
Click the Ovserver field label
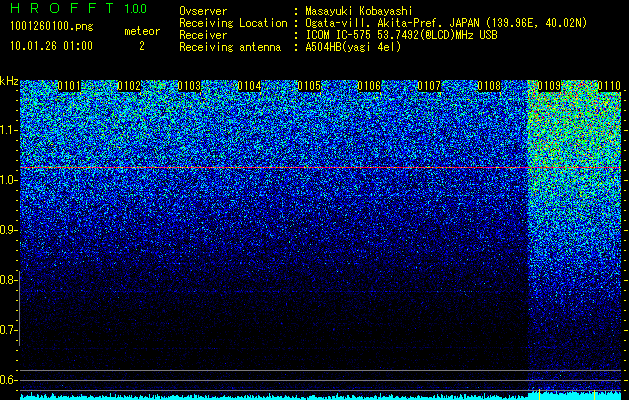tap(203, 11)
